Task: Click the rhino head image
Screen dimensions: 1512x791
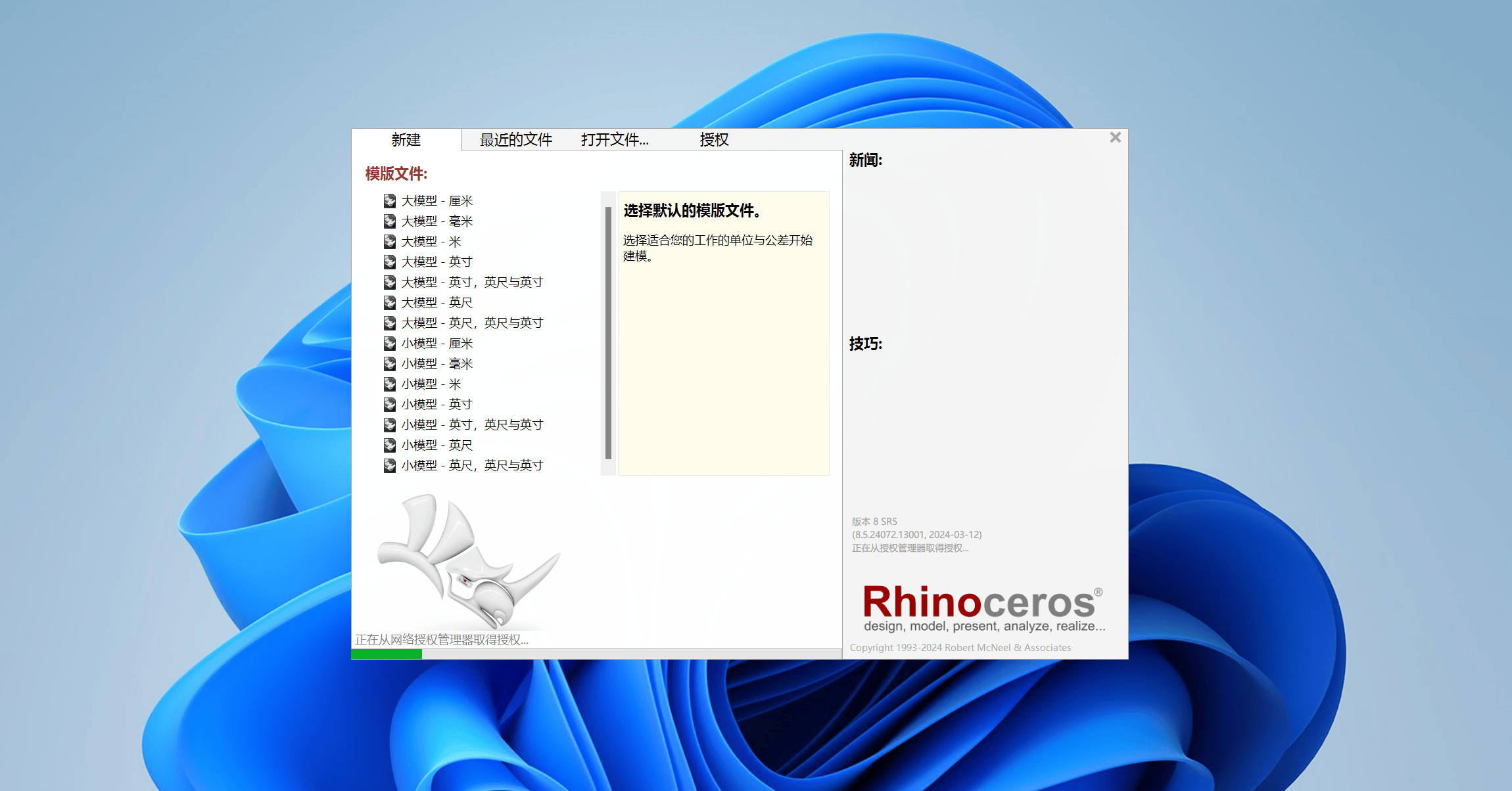Action: coord(469,562)
